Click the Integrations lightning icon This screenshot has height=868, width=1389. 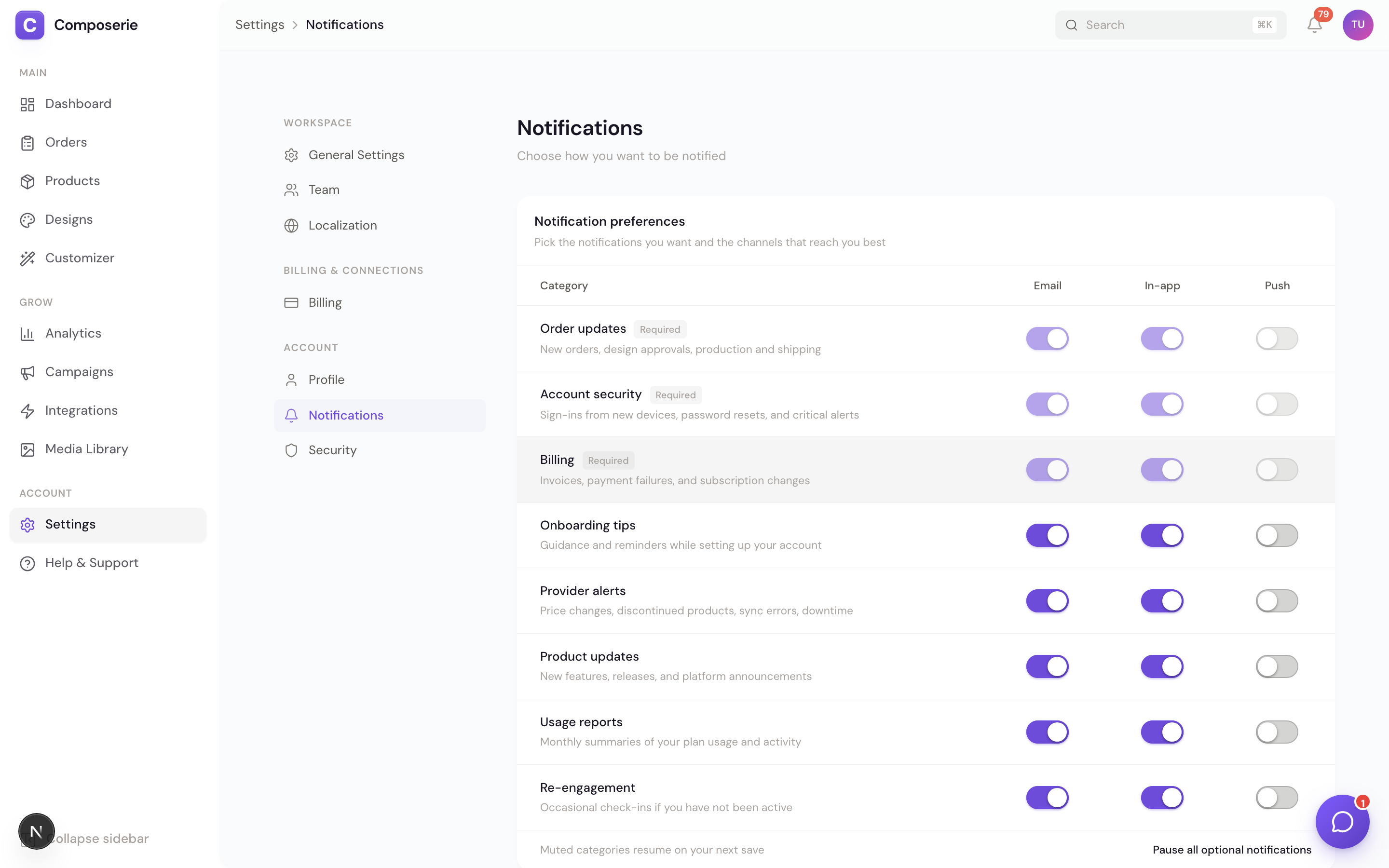pyautogui.click(x=27, y=411)
